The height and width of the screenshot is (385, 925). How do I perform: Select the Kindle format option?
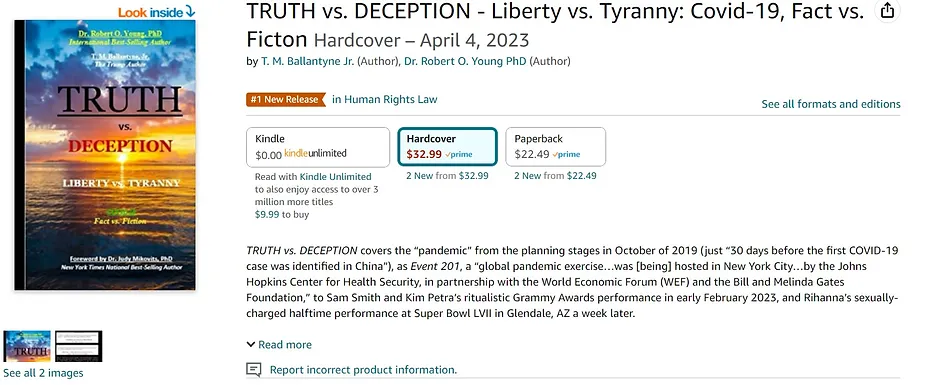point(318,147)
